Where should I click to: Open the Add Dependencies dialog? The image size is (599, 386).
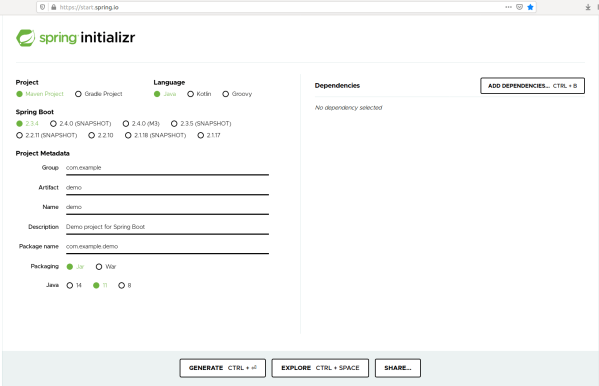point(532,86)
